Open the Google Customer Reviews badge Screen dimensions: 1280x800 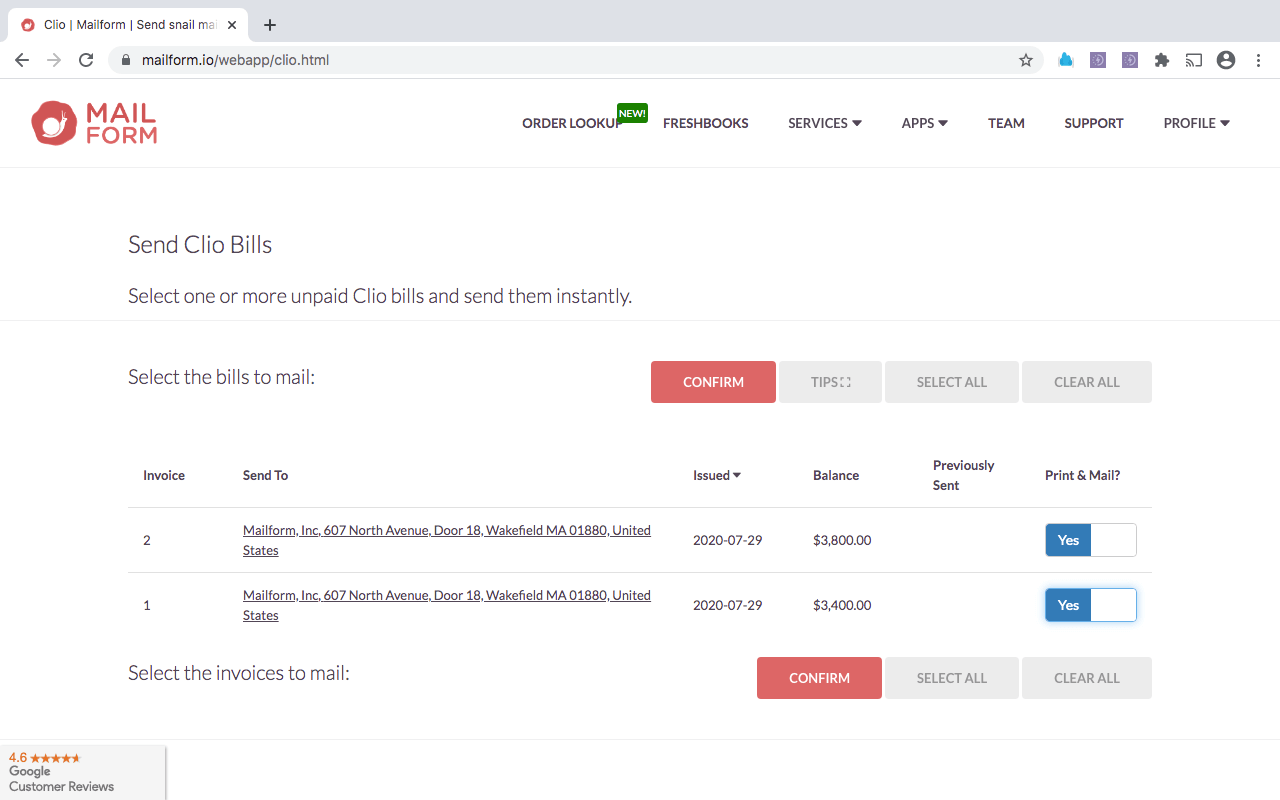point(83,772)
